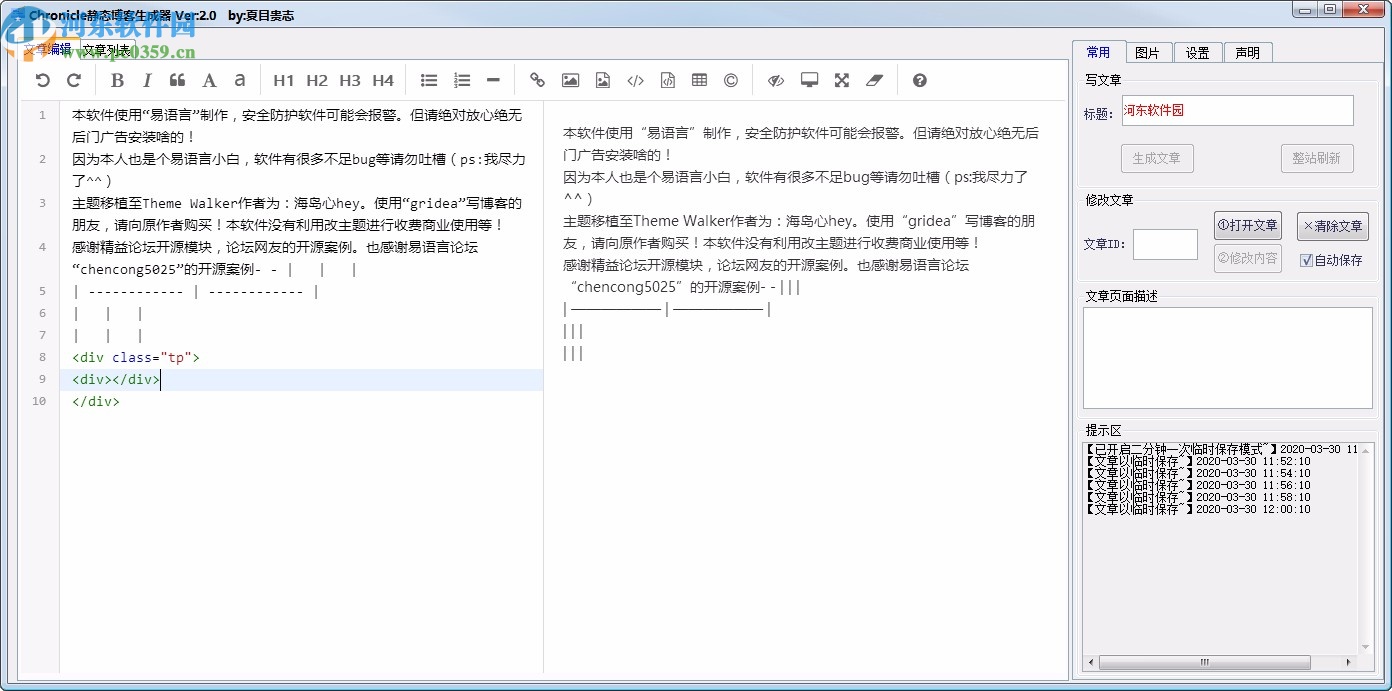Toggle fullscreen editor mode
The width and height of the screenshot is (1392, 691).
842,80
